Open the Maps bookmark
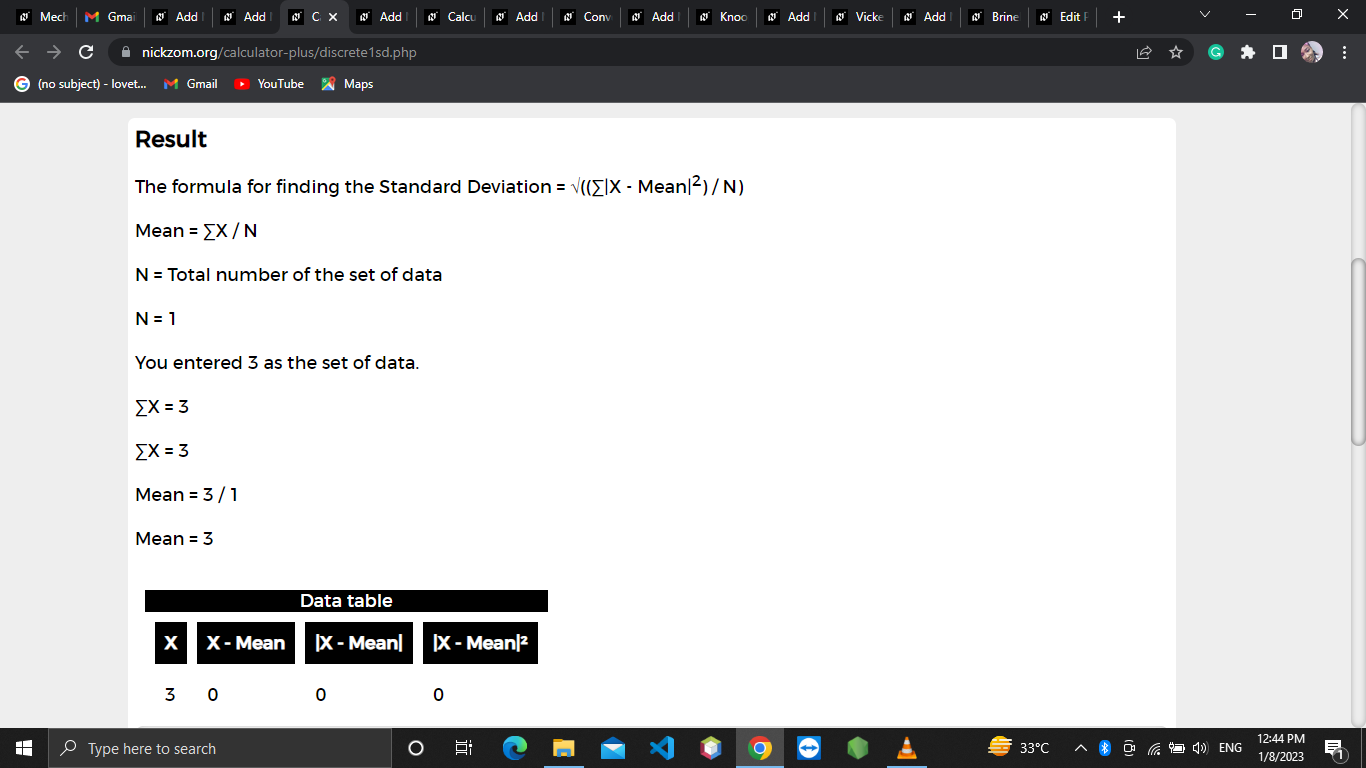The image size is (1366, 768). point(347,84)
